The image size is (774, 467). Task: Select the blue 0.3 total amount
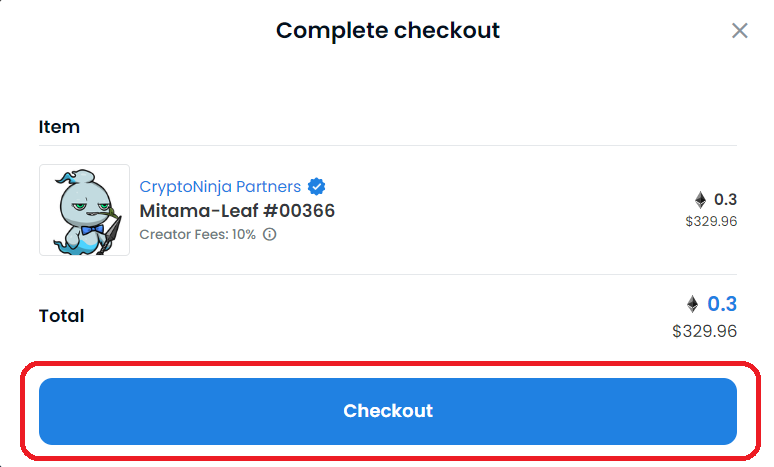[722, 304]
